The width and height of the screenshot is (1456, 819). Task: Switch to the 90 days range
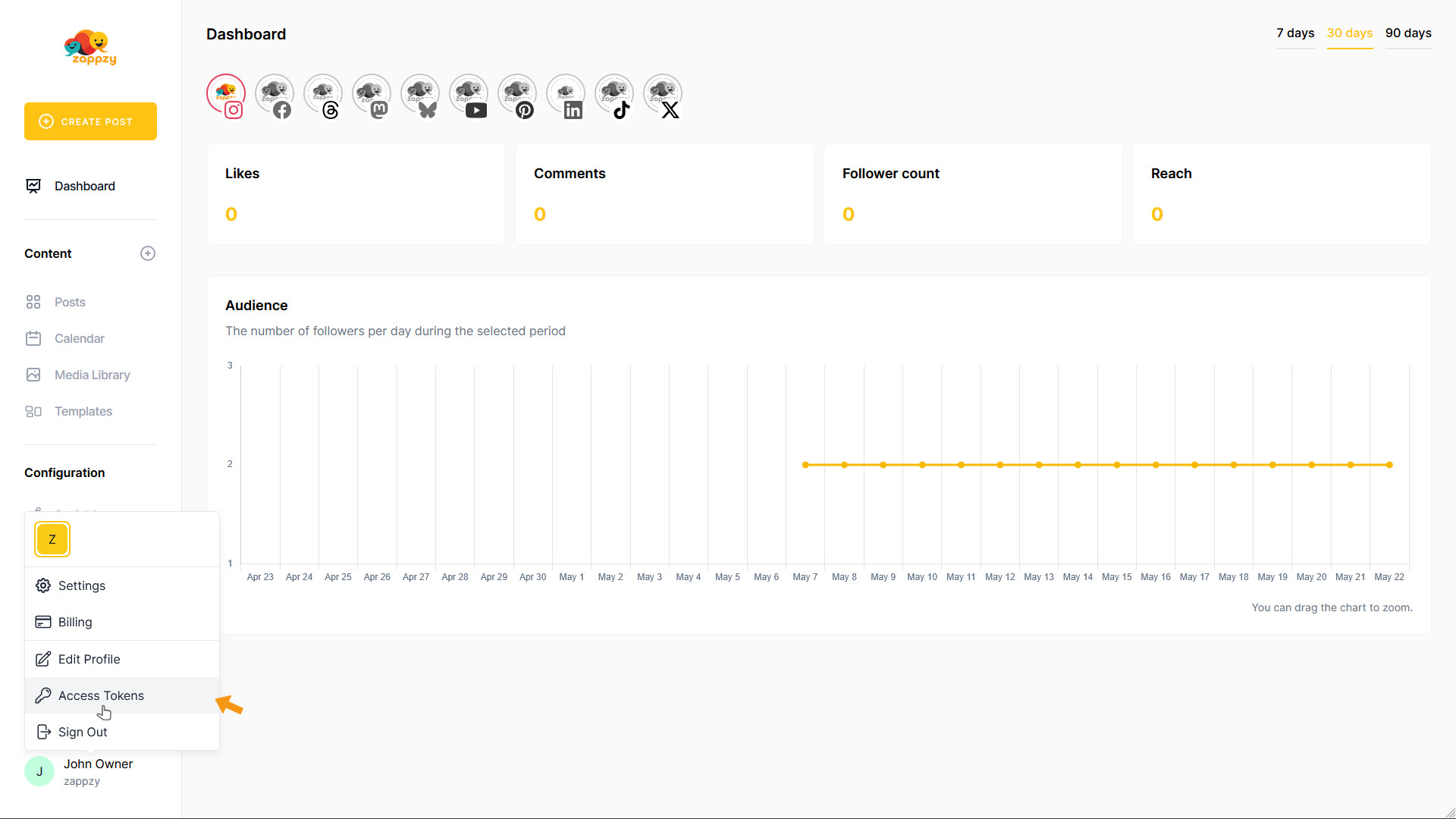tap(1408, 33)
